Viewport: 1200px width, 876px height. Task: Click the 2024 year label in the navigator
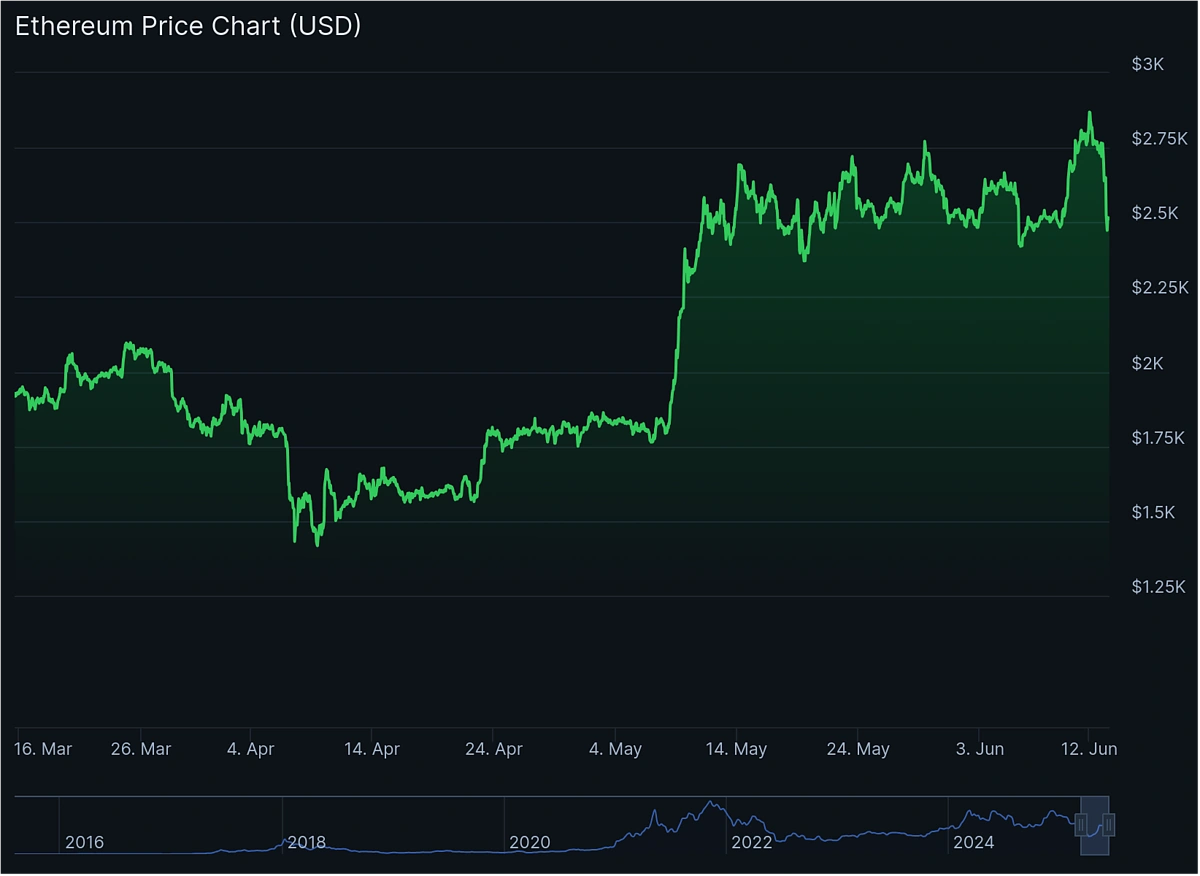coord(975,843)
